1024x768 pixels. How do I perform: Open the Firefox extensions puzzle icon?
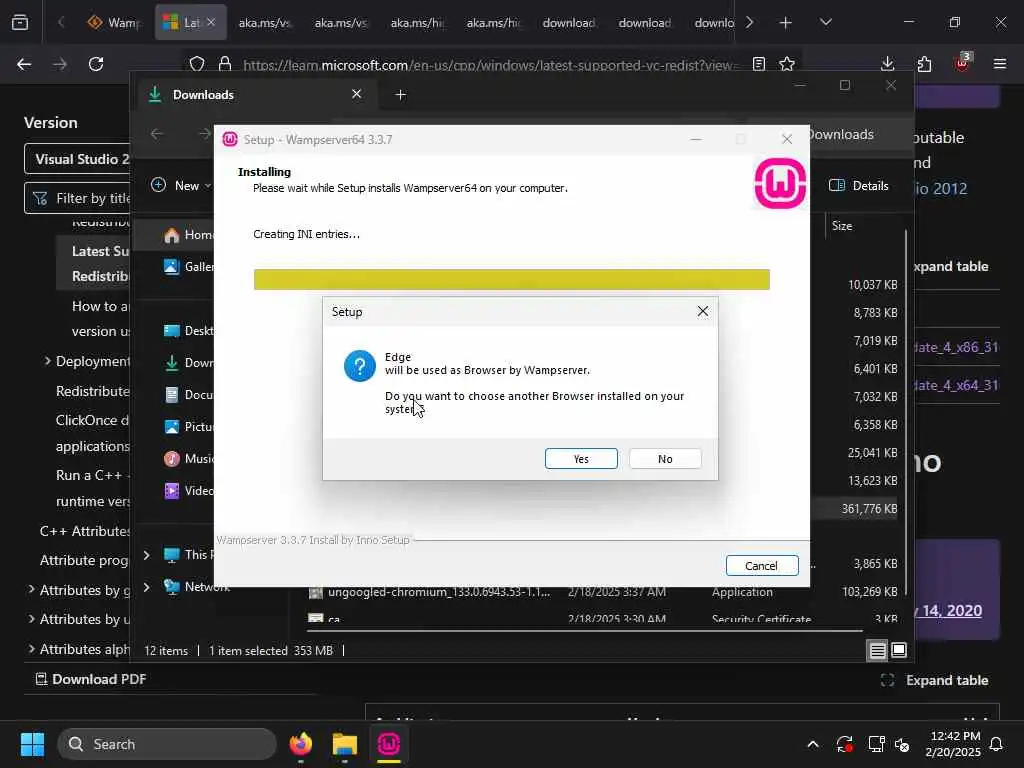[x=924, y=64]
